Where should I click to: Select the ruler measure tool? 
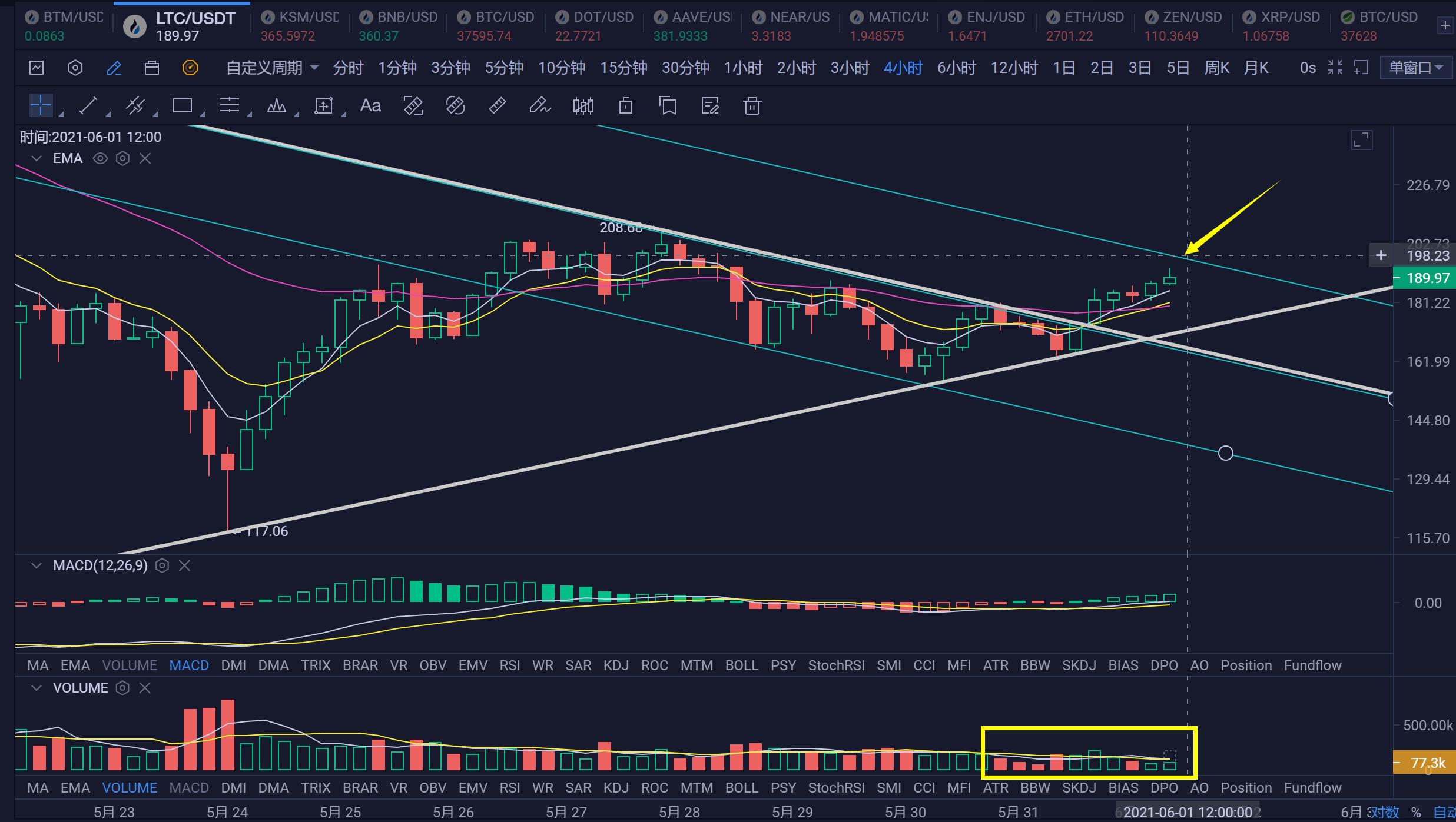coord(497,106)
